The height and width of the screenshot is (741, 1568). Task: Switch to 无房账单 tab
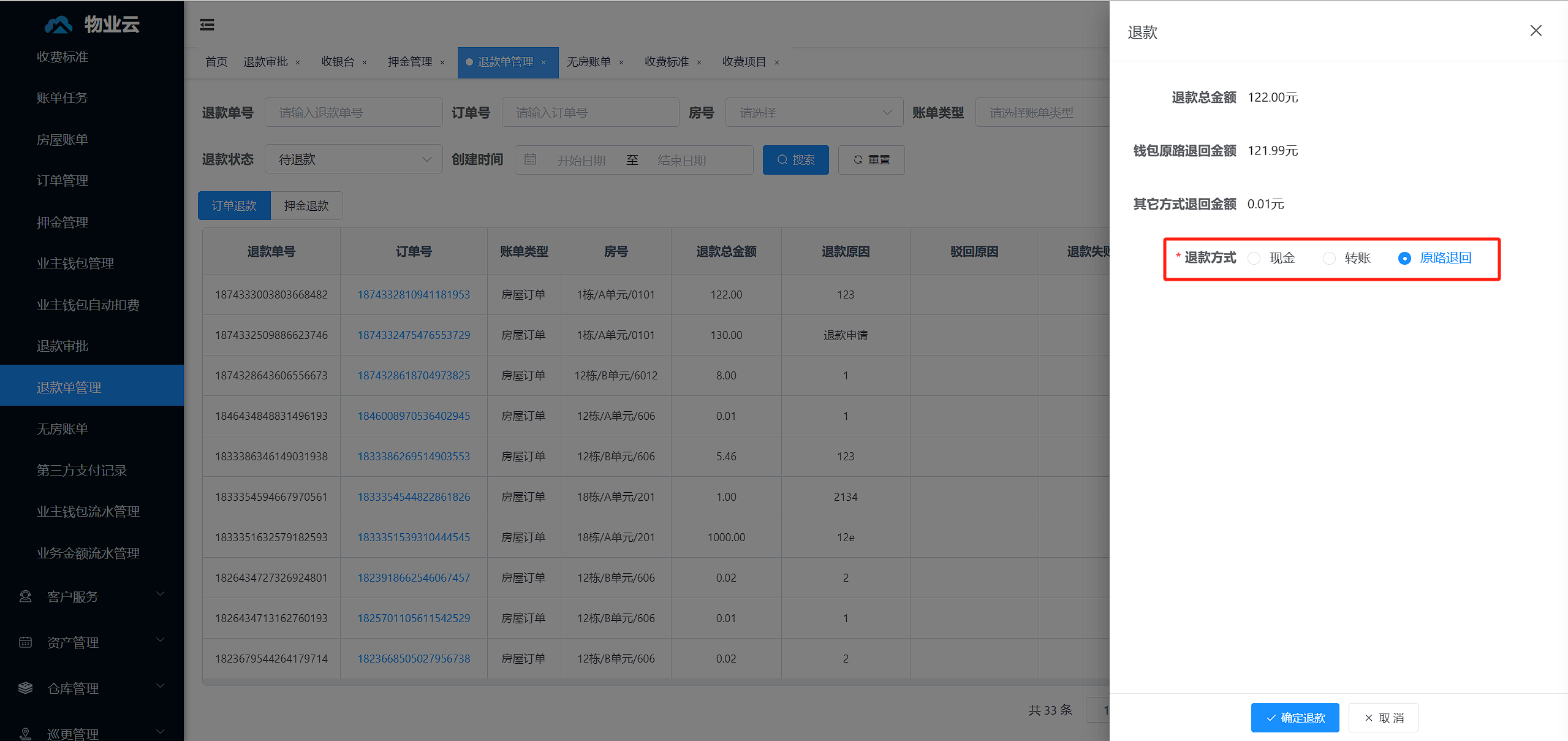click(x=588, y=62)
